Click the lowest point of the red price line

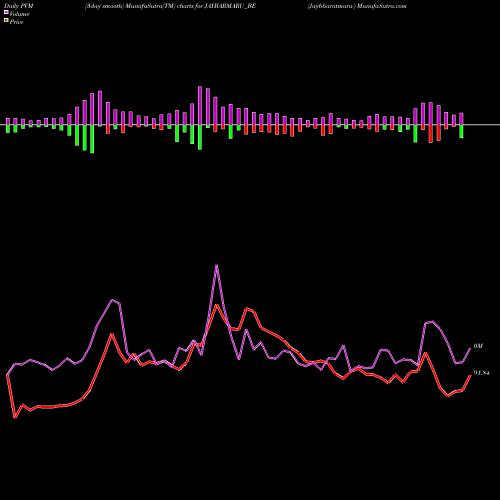pos(15,417)
